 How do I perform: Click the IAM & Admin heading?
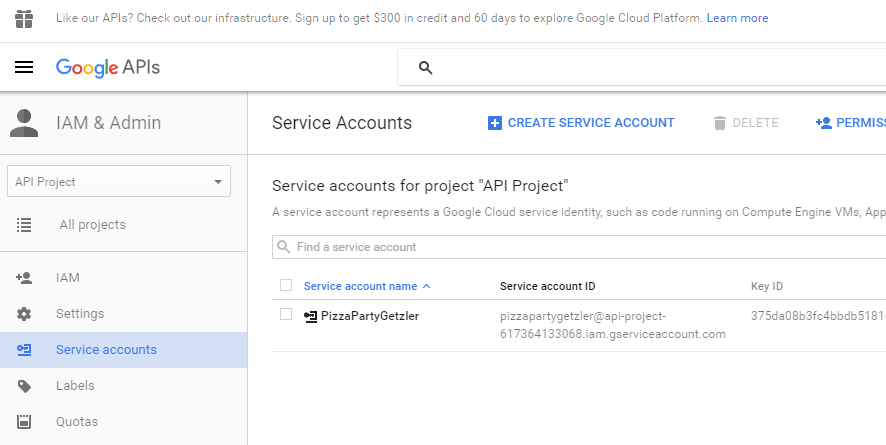coord(108,123)
